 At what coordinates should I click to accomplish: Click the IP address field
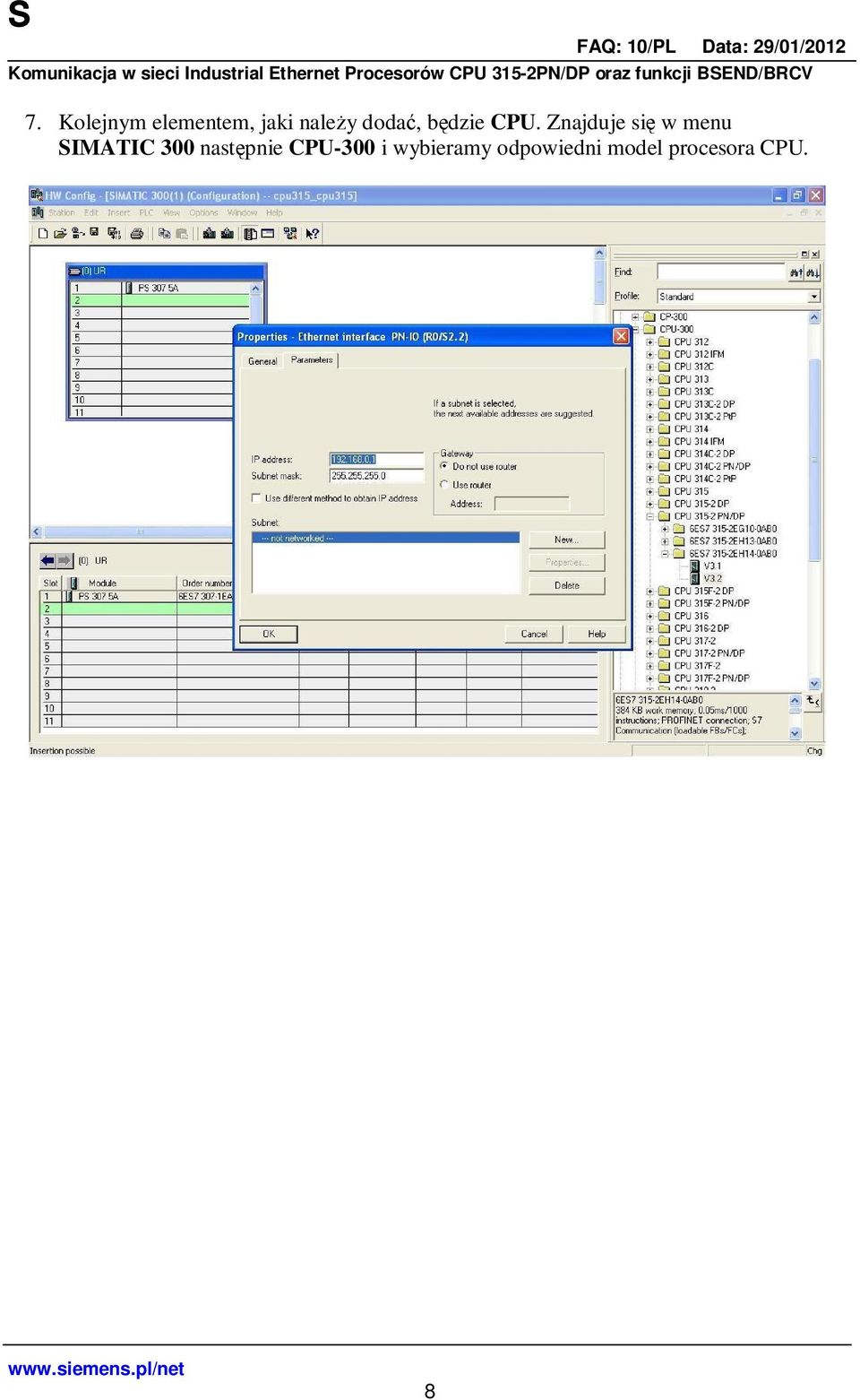point(376,460)
